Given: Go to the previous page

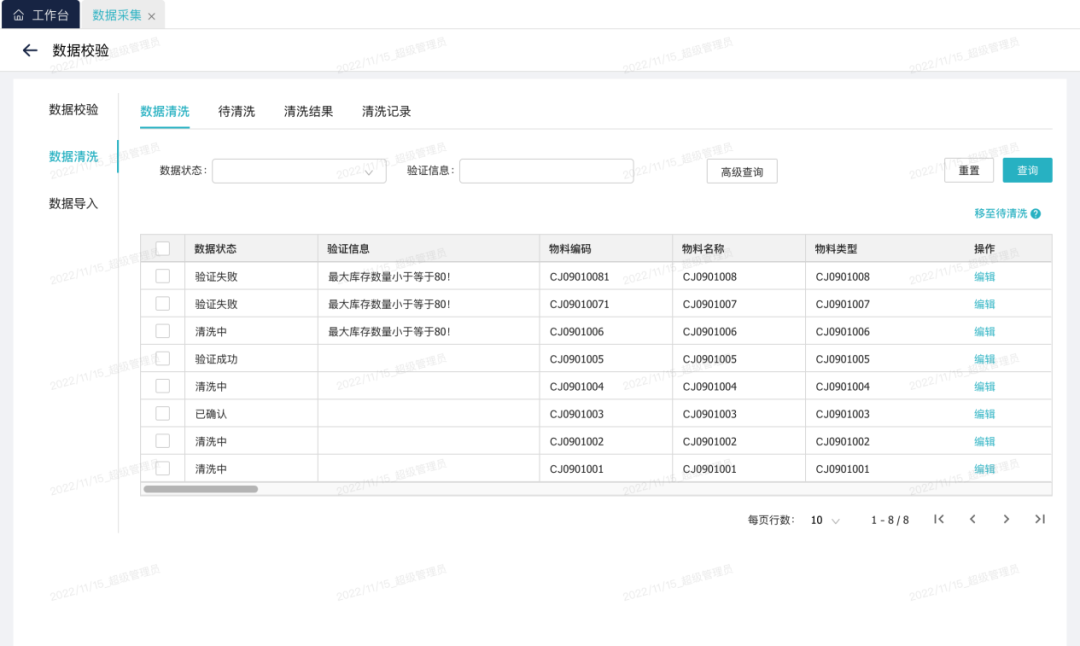Looking at the screenshot, I should [x=972, y=519].
